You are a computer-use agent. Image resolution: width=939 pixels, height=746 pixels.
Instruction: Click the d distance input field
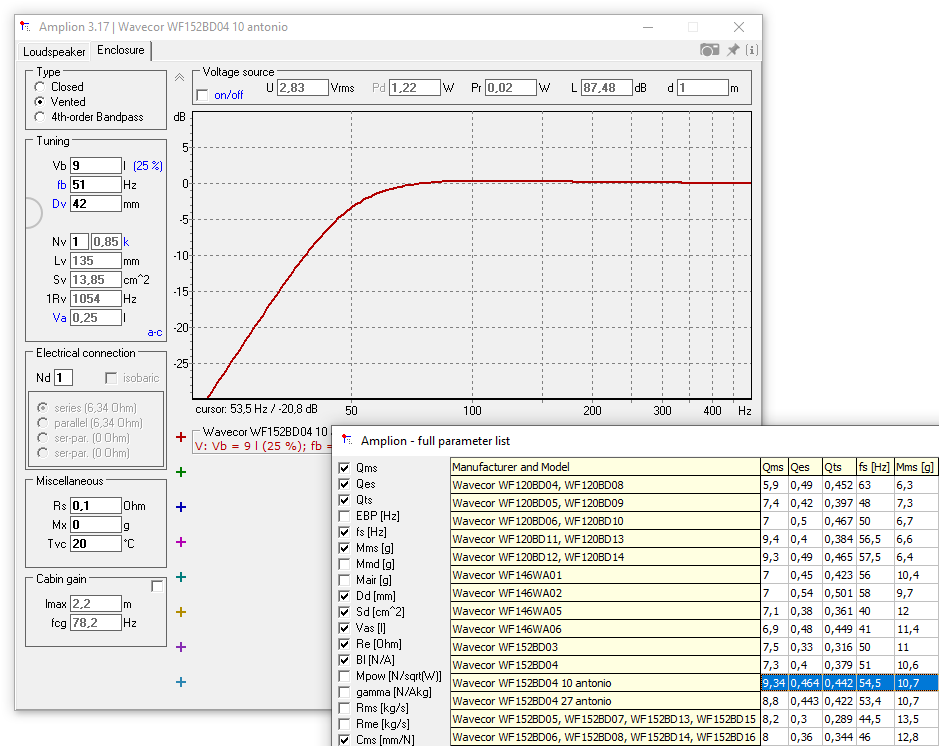702,88
